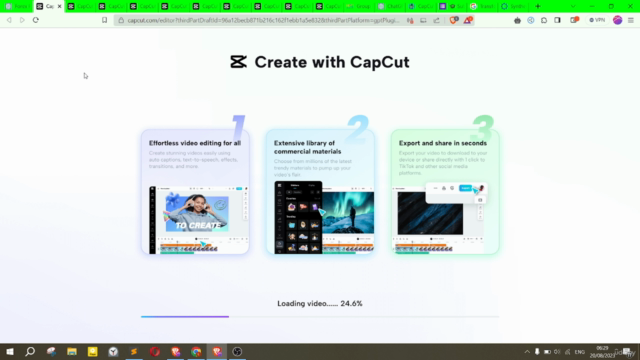Viewport: 640px width, 360px height.
Task: Open a new tab with the plus button
Action: pyautogui.click(x=538, y=6)
